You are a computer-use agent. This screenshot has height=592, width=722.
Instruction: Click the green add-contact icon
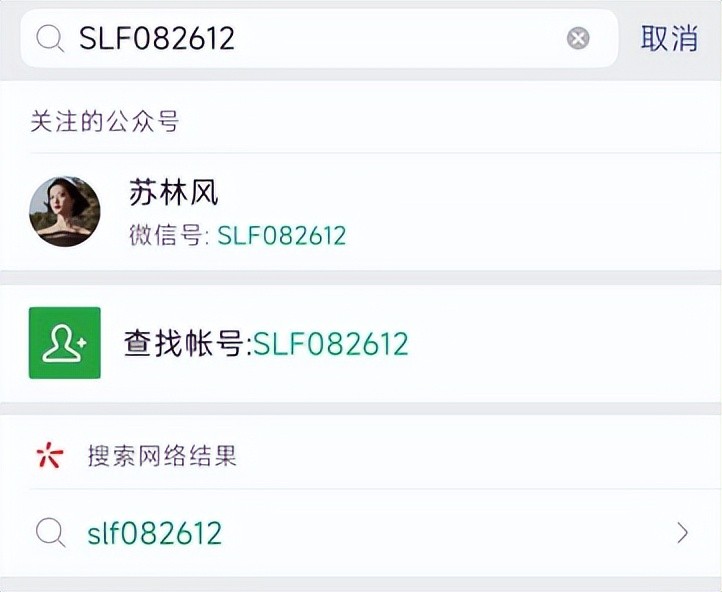pos(65,343)
